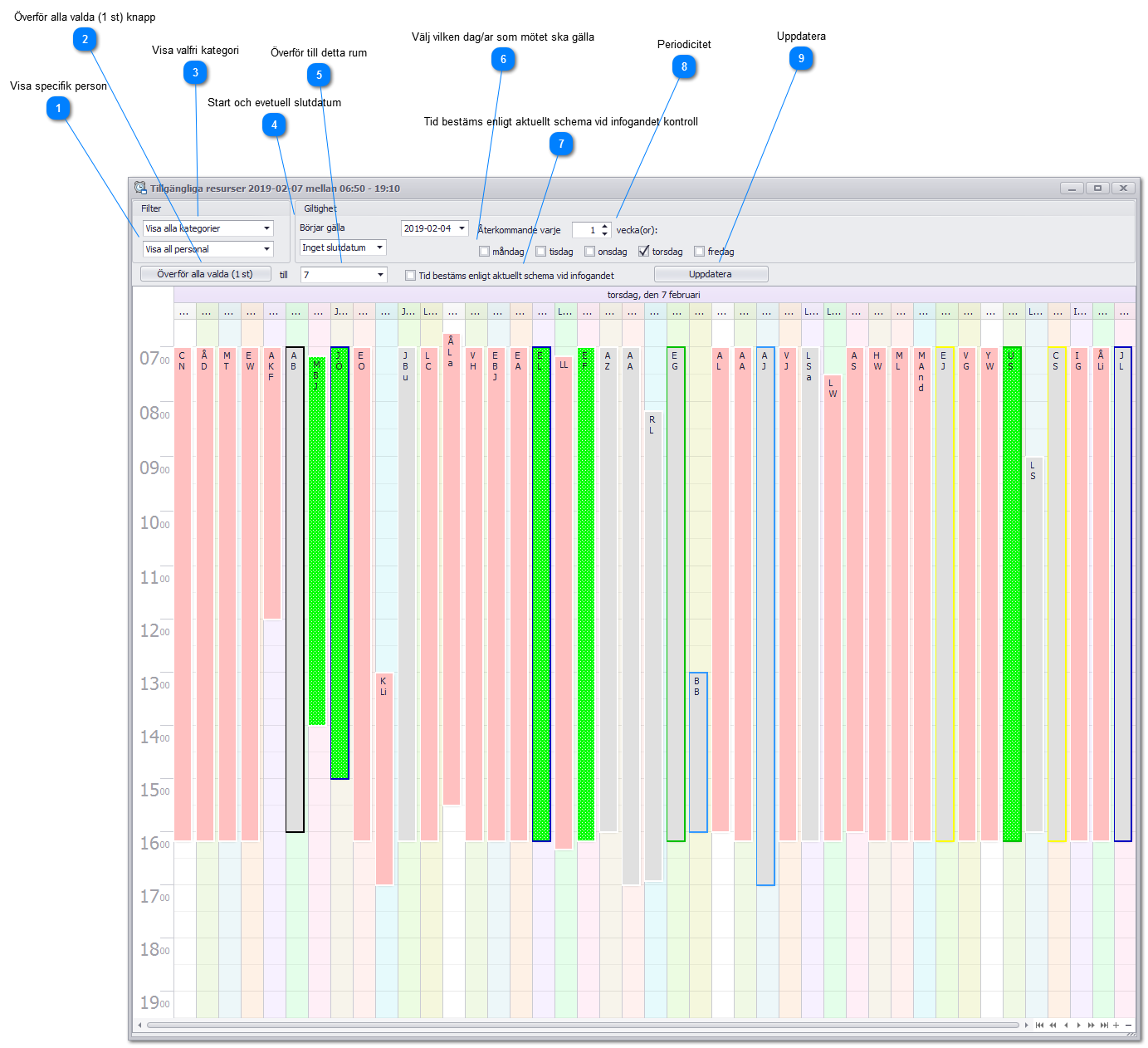Zoom in with the plus icon
Screen dimensions: 1148x1048
tap(1116, 1025)
